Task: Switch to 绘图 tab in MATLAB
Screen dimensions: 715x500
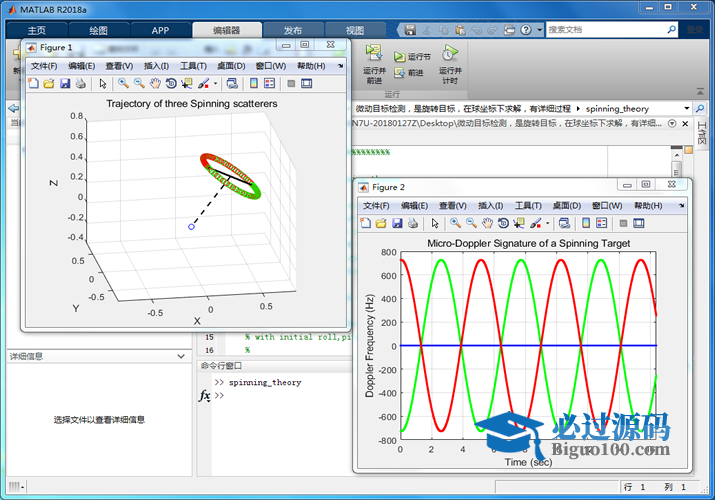Action: (x=98, y=30)
